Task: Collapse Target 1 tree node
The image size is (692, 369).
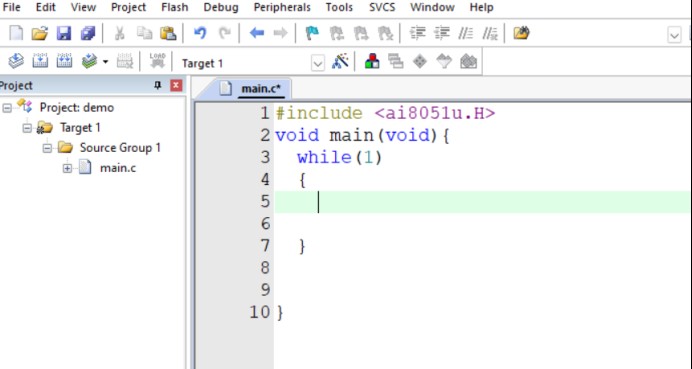Action: [27, 128]
